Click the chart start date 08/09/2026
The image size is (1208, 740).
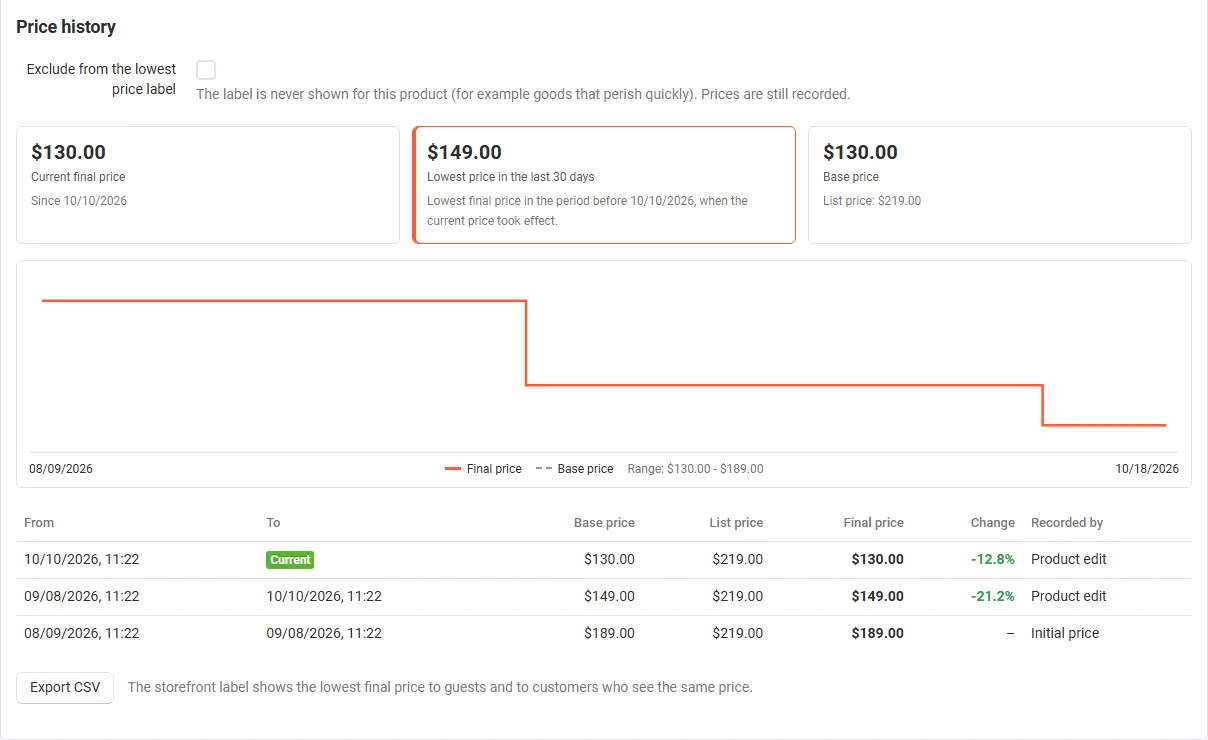tap(61, 469)
